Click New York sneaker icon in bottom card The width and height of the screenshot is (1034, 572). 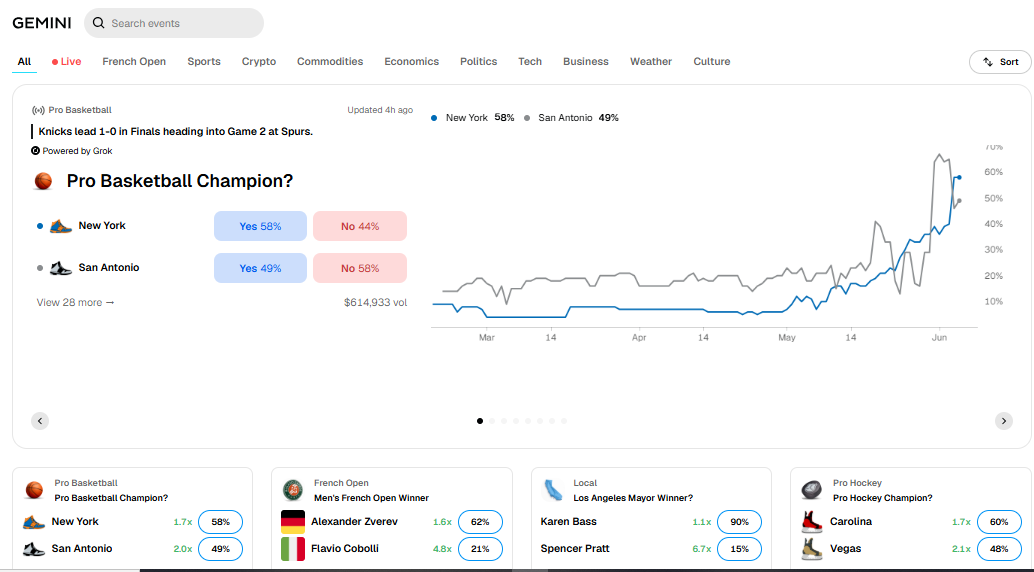click(34, 522)
